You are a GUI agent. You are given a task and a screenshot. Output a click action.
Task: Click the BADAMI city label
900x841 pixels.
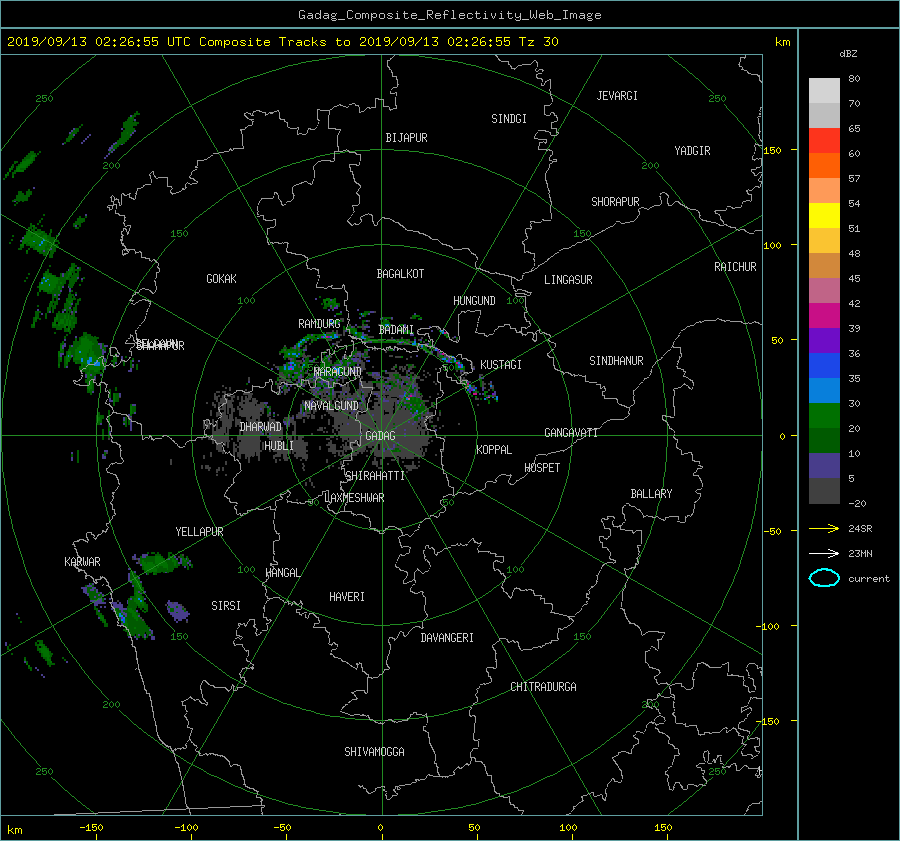coord(396,330)
